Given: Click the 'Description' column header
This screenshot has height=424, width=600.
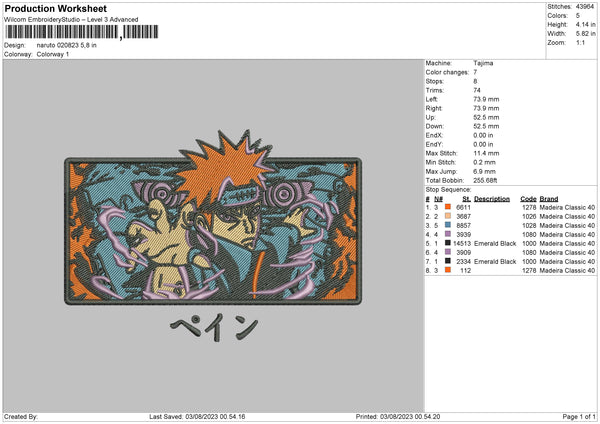Looking at the screenshot, I should pos(492,199).
